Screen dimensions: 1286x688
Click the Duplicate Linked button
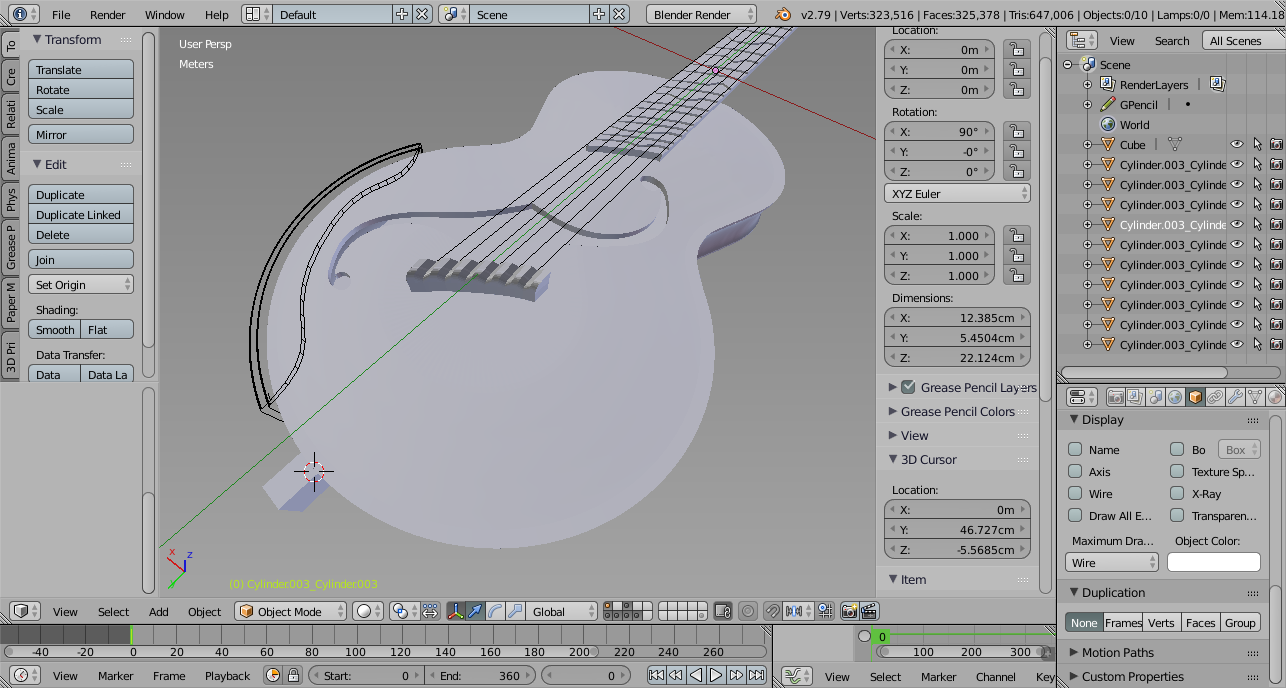(81, 215)
